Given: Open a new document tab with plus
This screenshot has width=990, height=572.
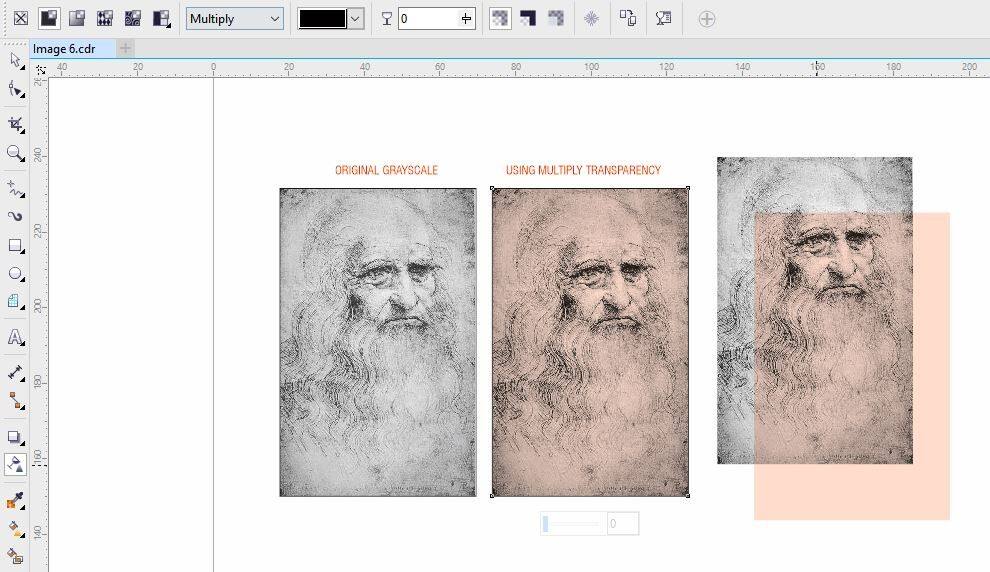Looking at the screenshot, I should pyautogui.click(x=125, y=48).
